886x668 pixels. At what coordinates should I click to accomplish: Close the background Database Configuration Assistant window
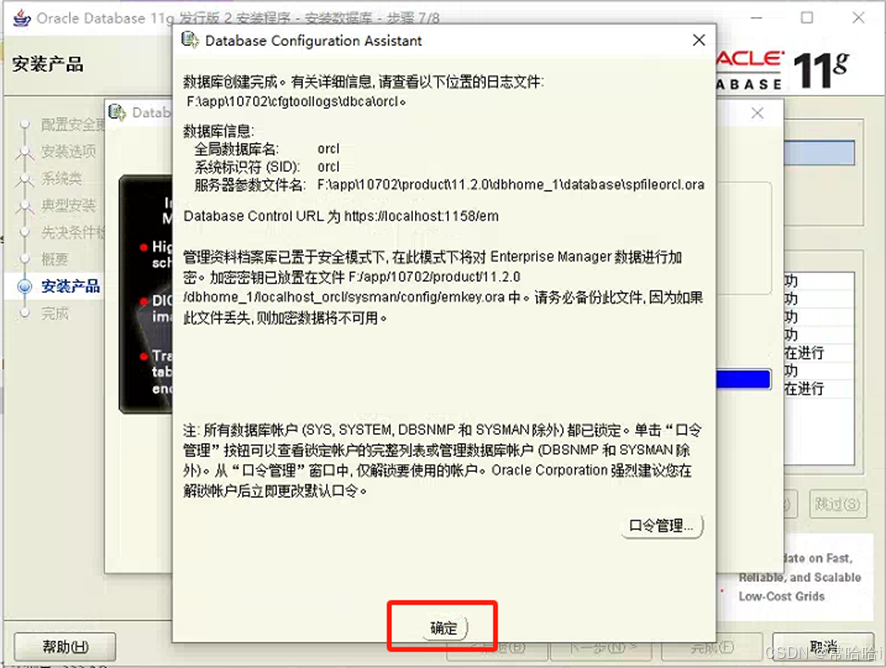click(x=757, y=113)
